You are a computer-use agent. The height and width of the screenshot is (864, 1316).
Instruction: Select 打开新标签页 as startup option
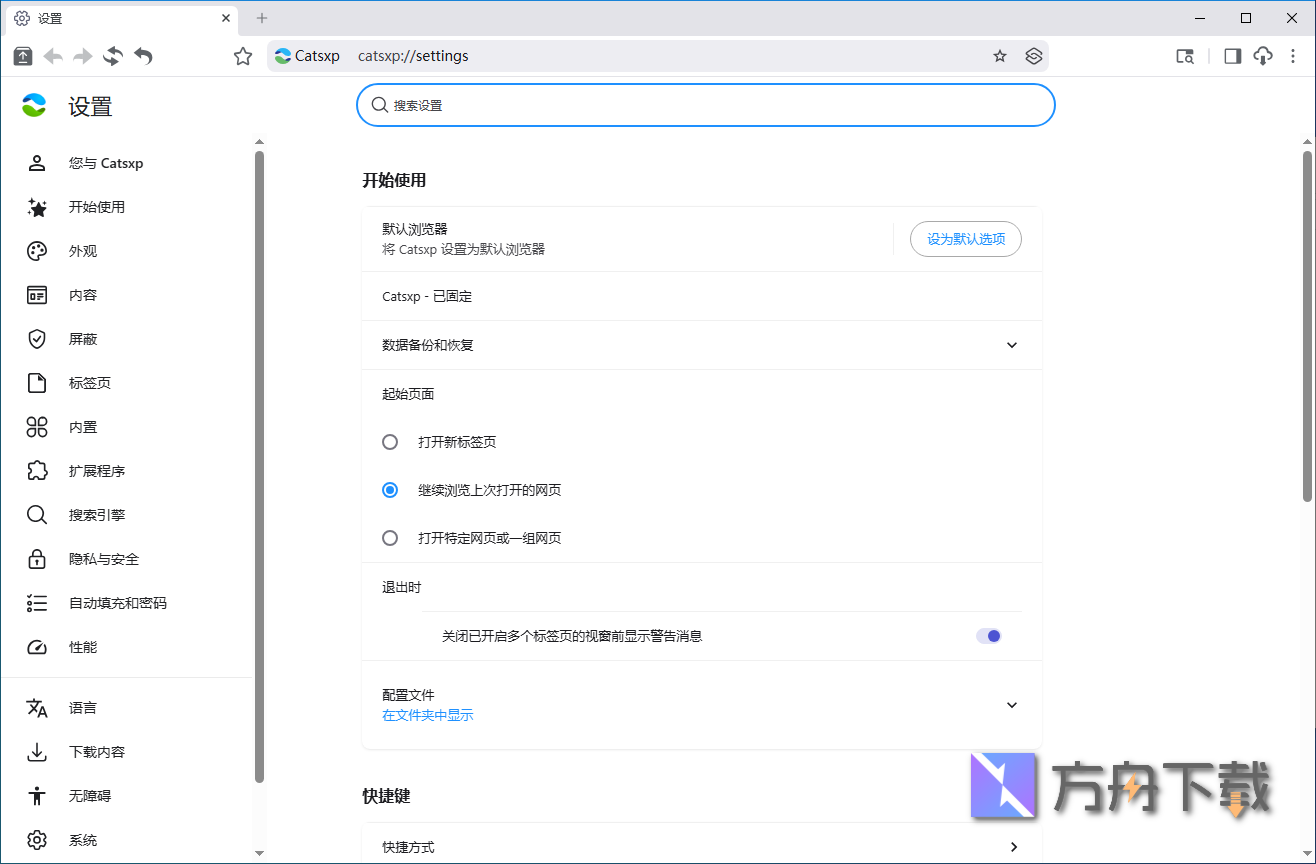390,441
